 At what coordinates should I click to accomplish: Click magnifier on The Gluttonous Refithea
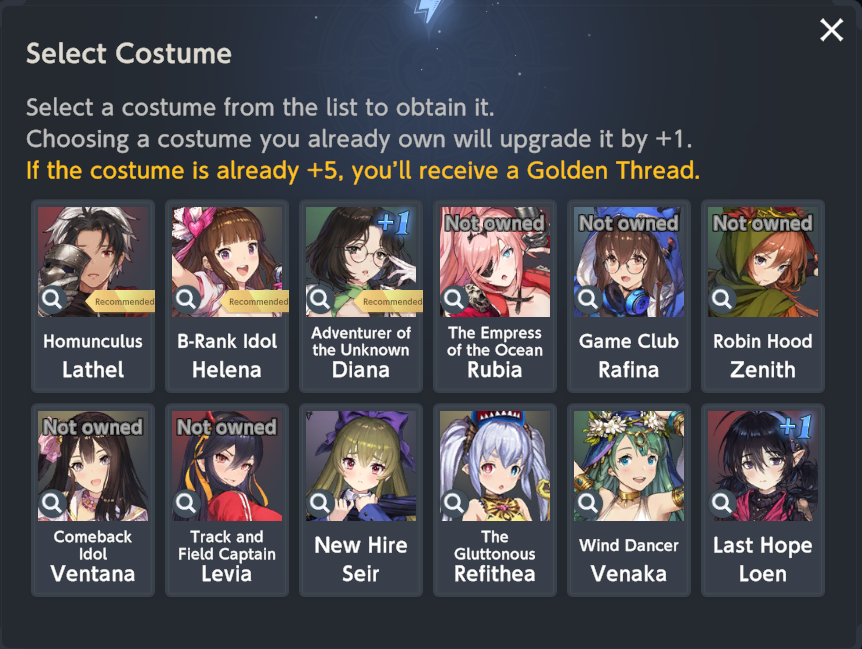tap(454, 503)
